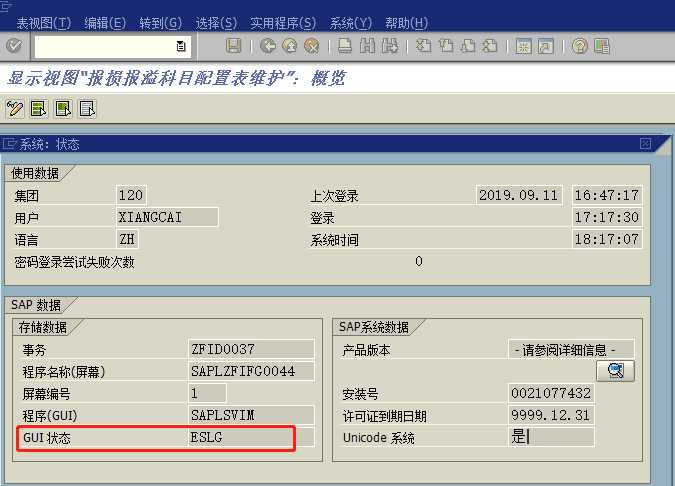The width and height of the screenshot is (675, 486).
Task: Open the command field history dropdown
Action: coord(181,46)
